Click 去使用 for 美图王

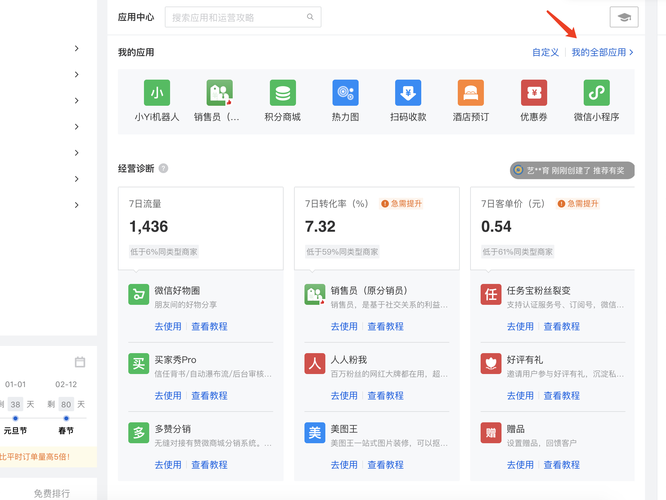[x=344, y=465]
